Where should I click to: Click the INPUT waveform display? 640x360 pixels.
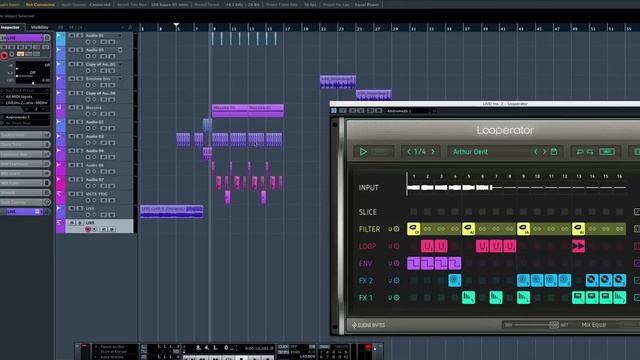click(516, 188)
